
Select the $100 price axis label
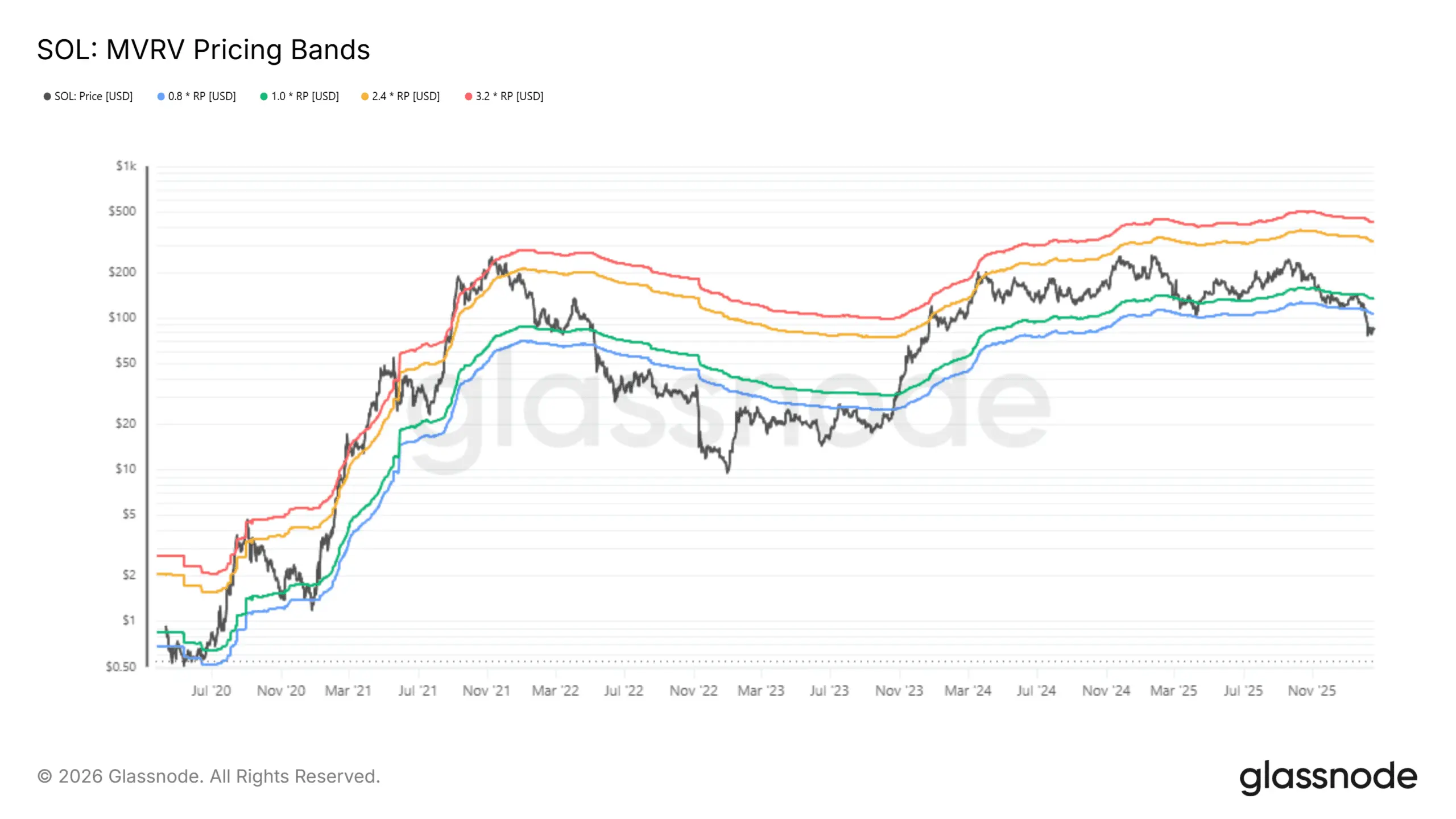click(122, 317)
